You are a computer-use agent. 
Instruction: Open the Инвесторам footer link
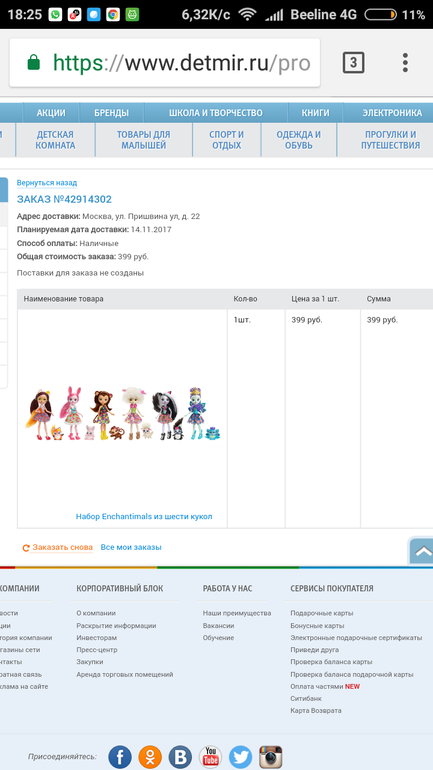(97, 638)
